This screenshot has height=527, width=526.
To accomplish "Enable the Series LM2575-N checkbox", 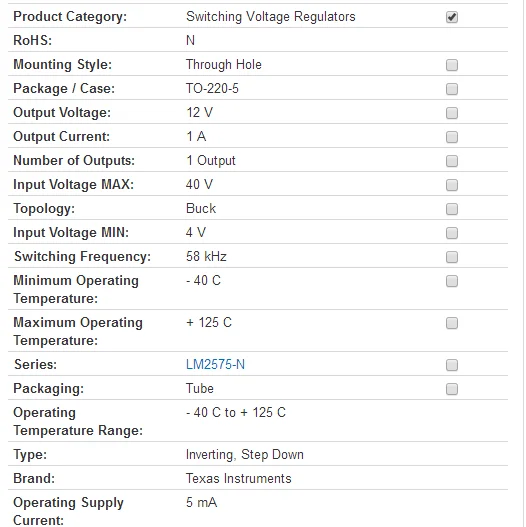I will (453, 365).
